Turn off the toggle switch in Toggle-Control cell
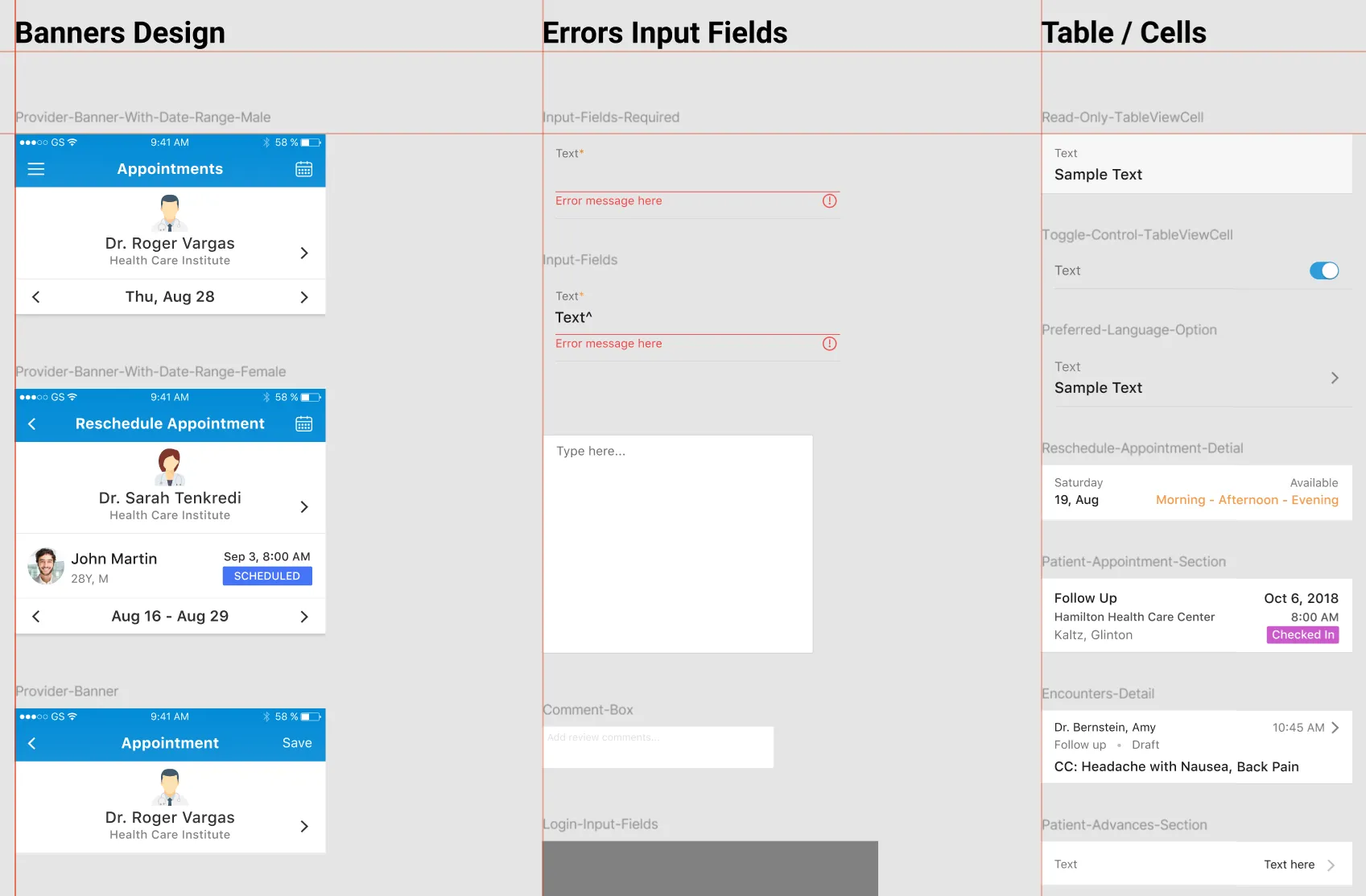This screenshot has height=896, width=1366. click(1324, 271)
